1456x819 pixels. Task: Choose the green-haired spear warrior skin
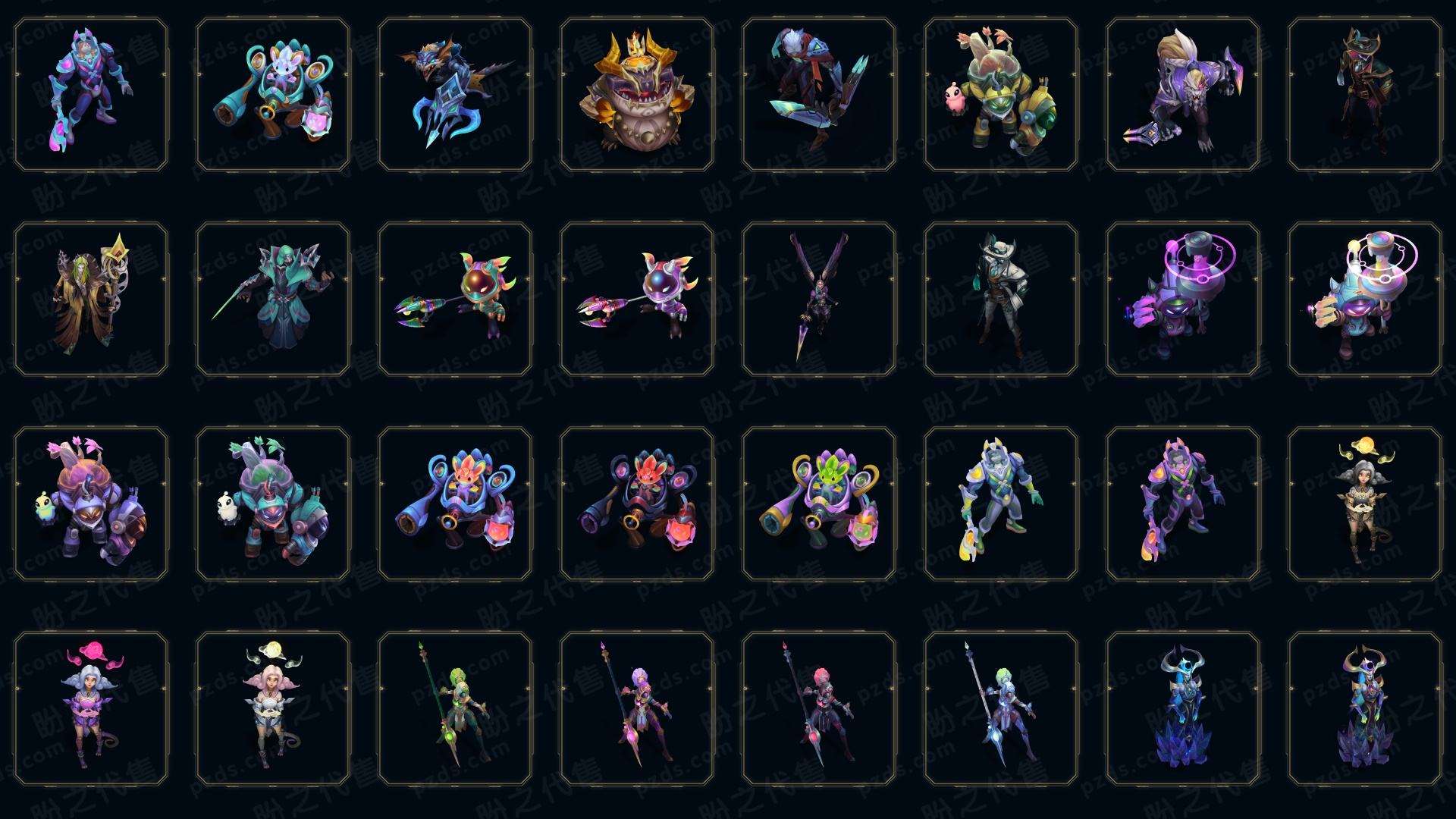(x=455, y=708)
